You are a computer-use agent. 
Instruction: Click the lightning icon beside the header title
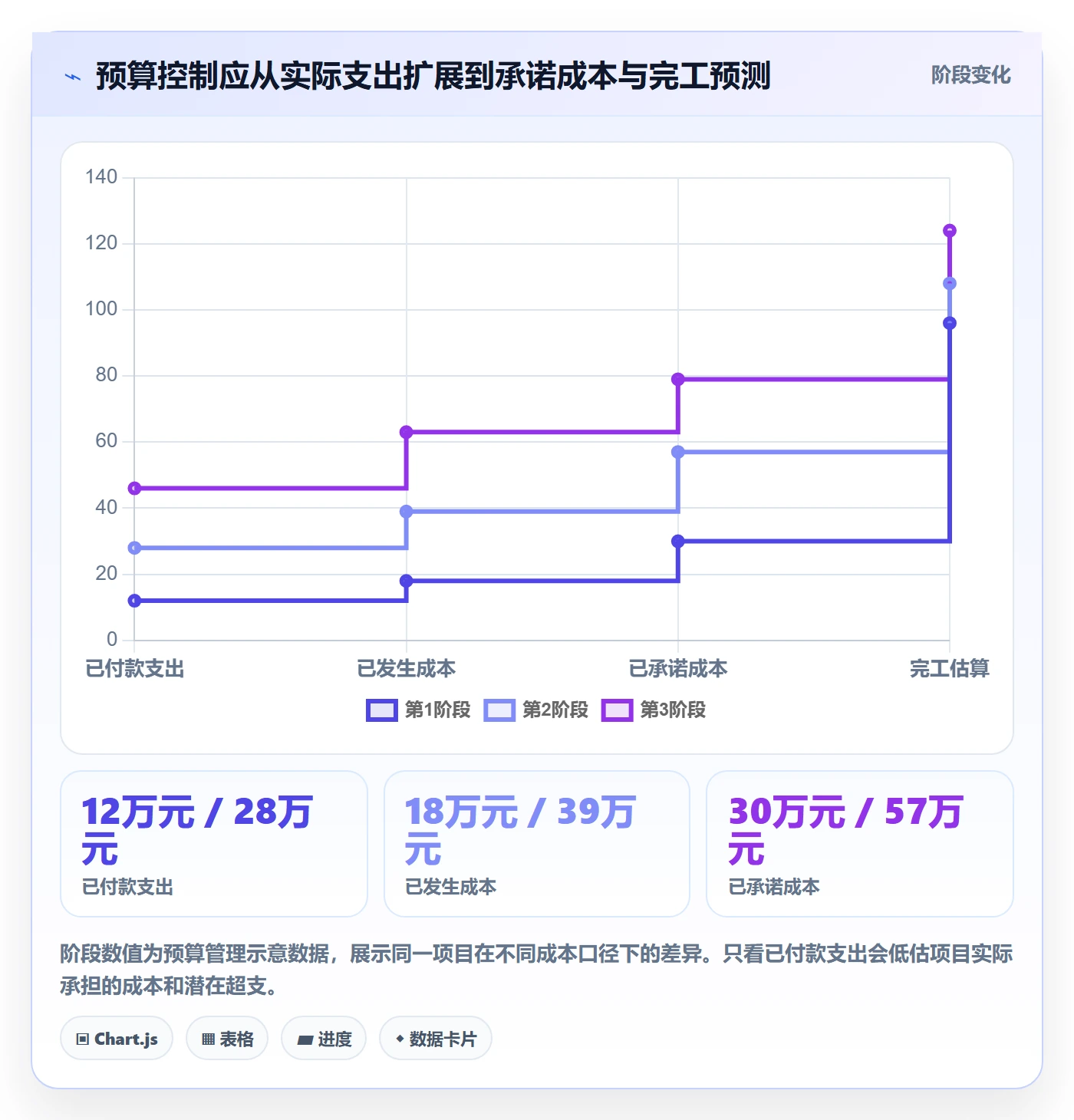[73, 77]
